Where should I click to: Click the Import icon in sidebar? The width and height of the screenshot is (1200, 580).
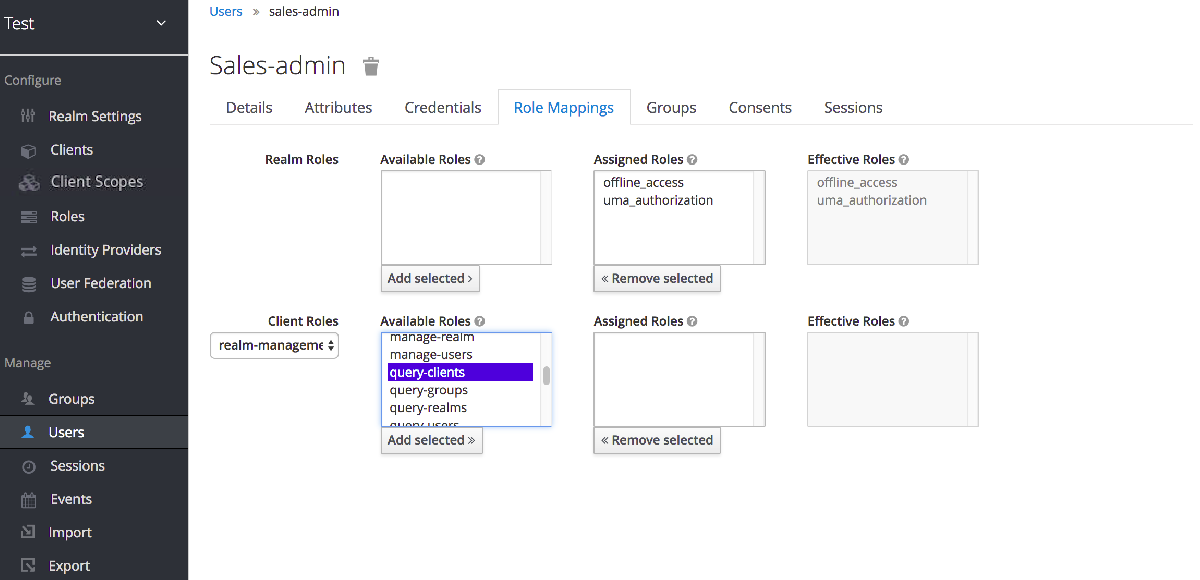pyautogui.click(x=29, y=533)
